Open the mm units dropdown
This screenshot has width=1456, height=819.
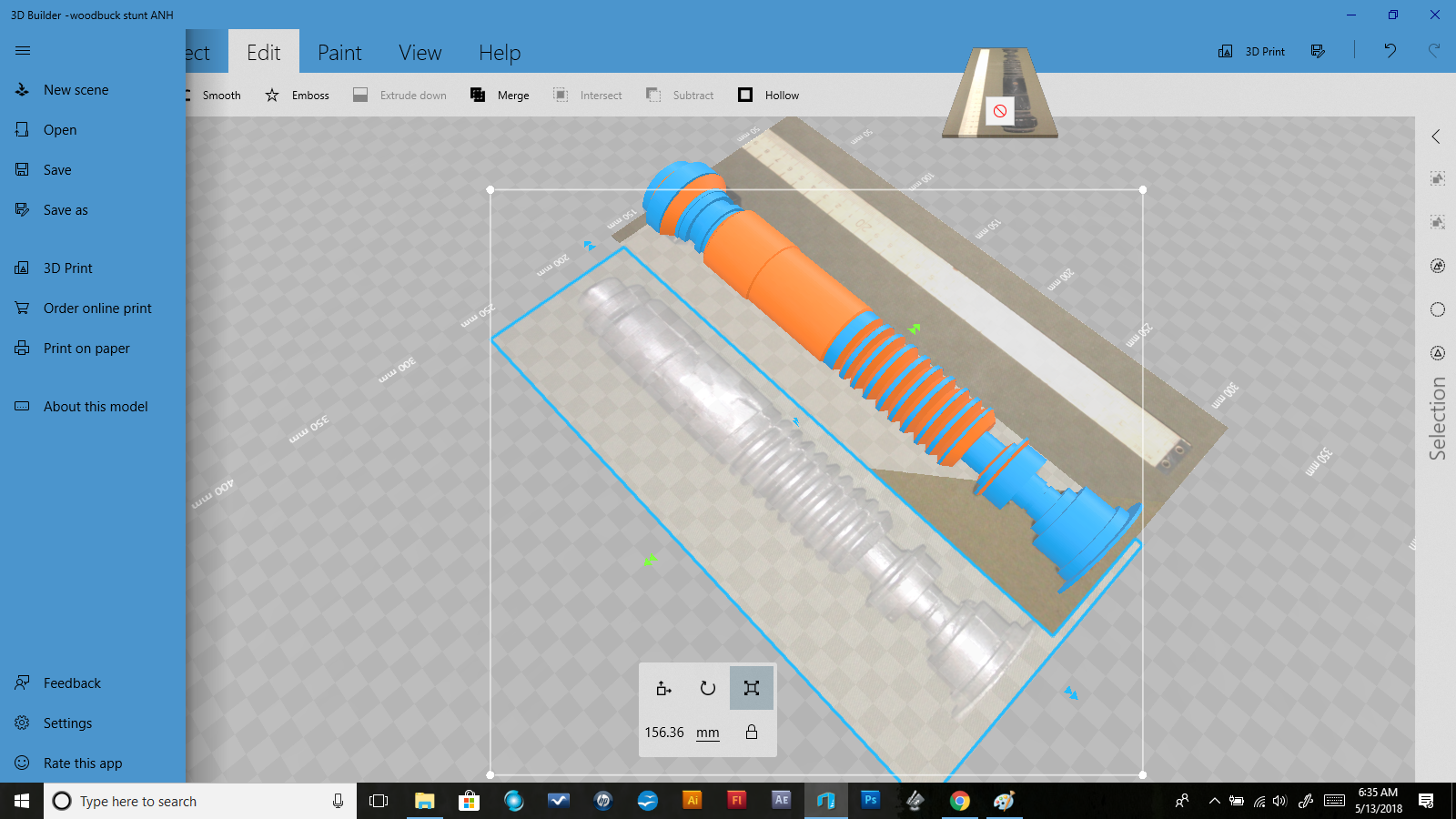[x=708, y=733]
